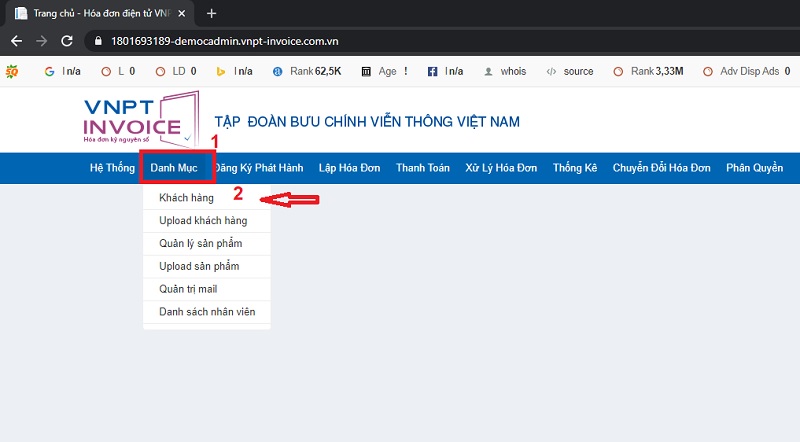Click the Alexa Rank 62,5K icon
800x442 pixels.
(x=278, y=71)
